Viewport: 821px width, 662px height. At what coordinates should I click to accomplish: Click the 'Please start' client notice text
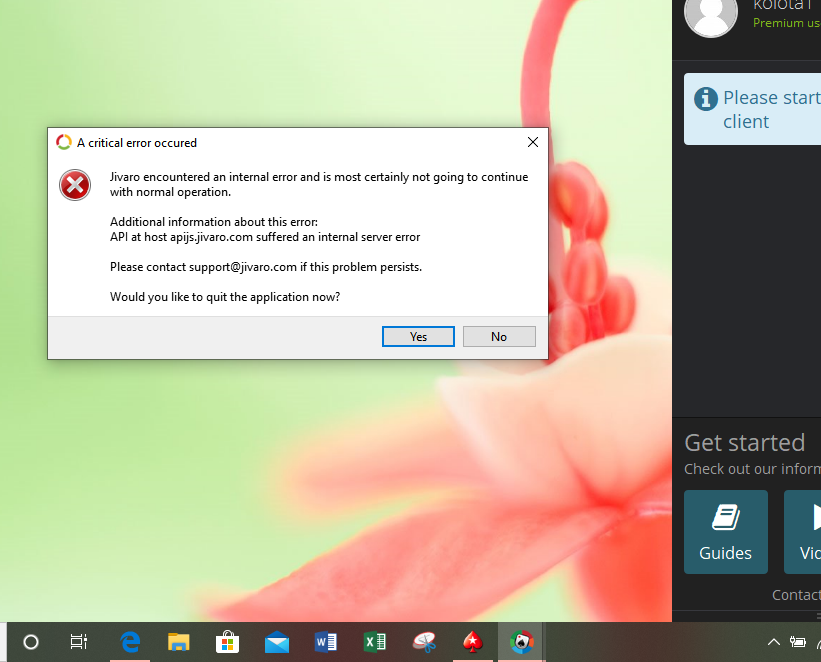click(772, 109)
